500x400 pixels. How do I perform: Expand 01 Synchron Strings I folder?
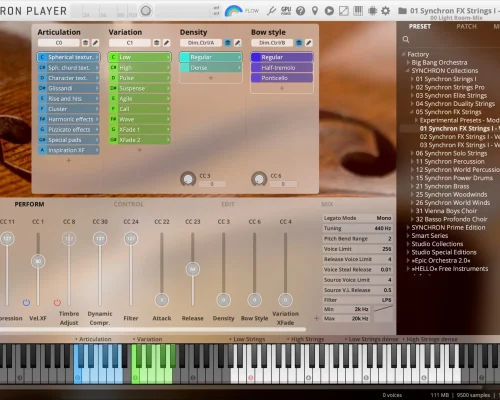point(412,79)
